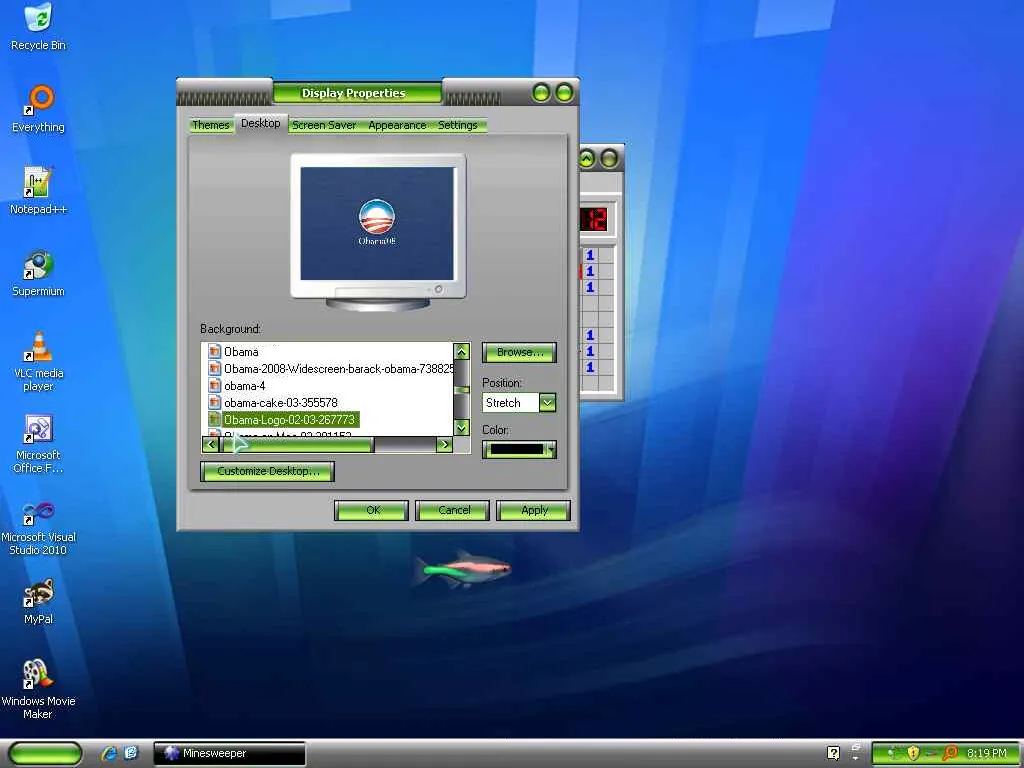Click the highlighted Obama-Logo-02-03-267773 item
The width and height of the screenshot is (1024, 768).
pos(290,419)
